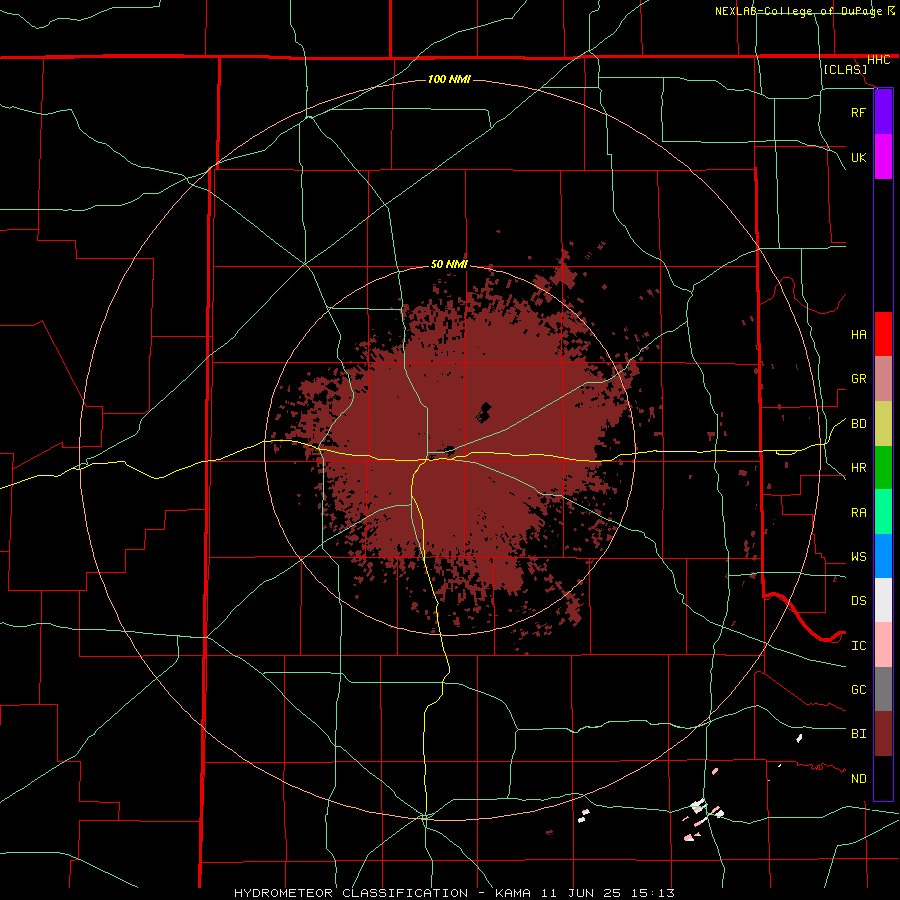Click the 'WS' legend label text
This screenshot has width=900, height=900.
(859, 557)
